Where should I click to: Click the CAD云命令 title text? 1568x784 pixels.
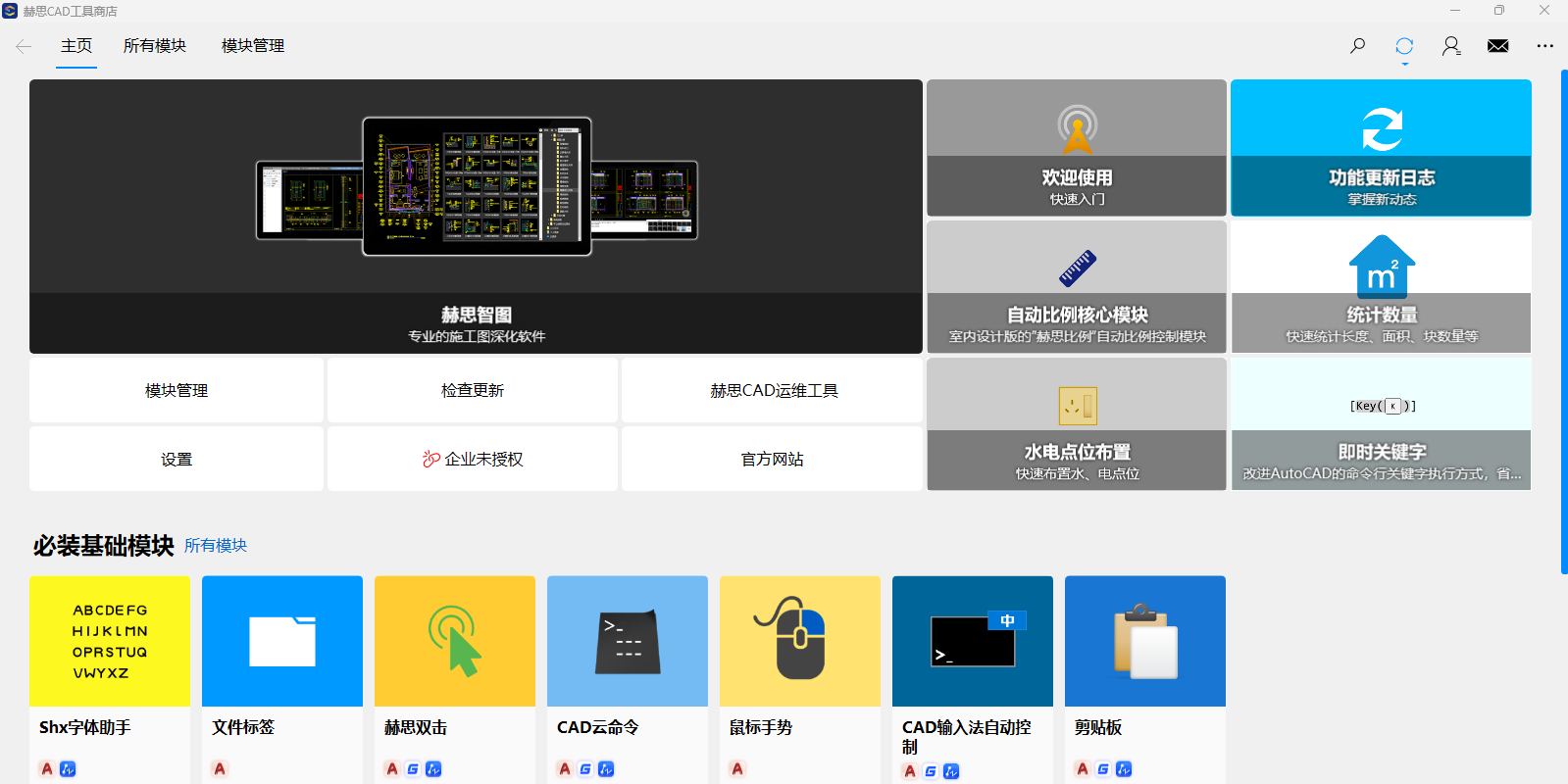click(x=598, y=727)
